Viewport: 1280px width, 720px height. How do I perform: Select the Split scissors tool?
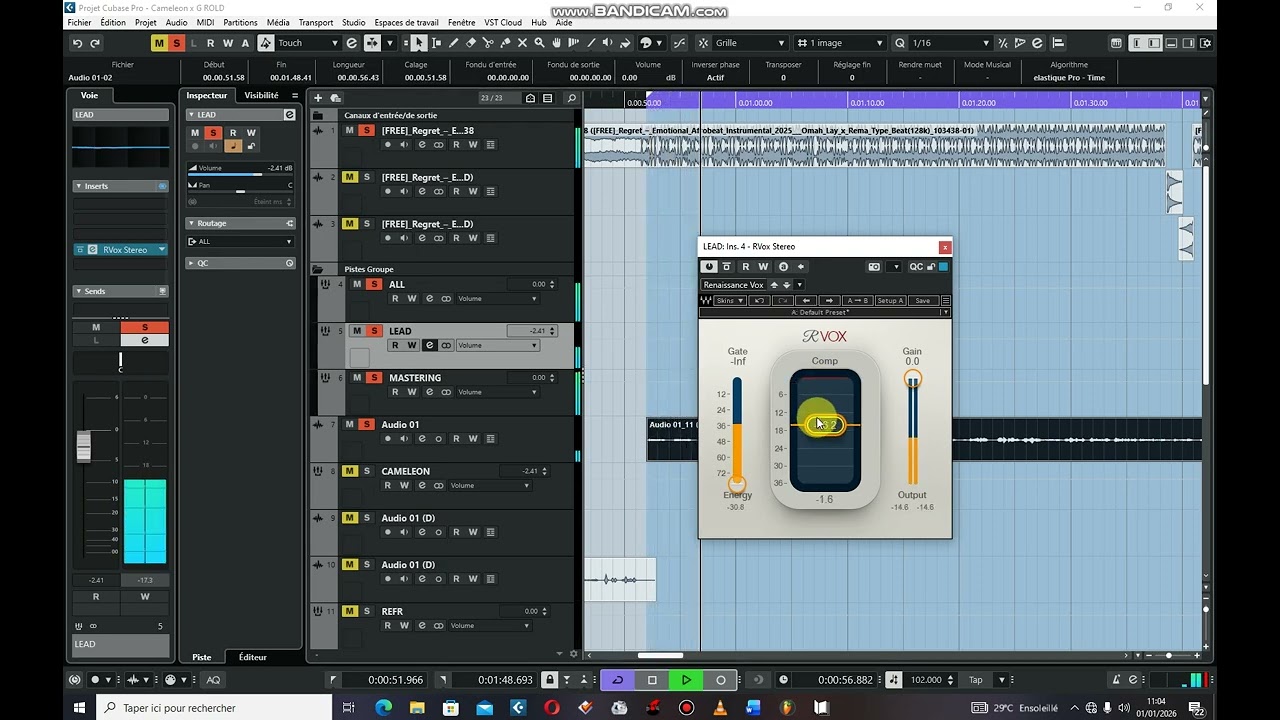(x=488, y=43)
